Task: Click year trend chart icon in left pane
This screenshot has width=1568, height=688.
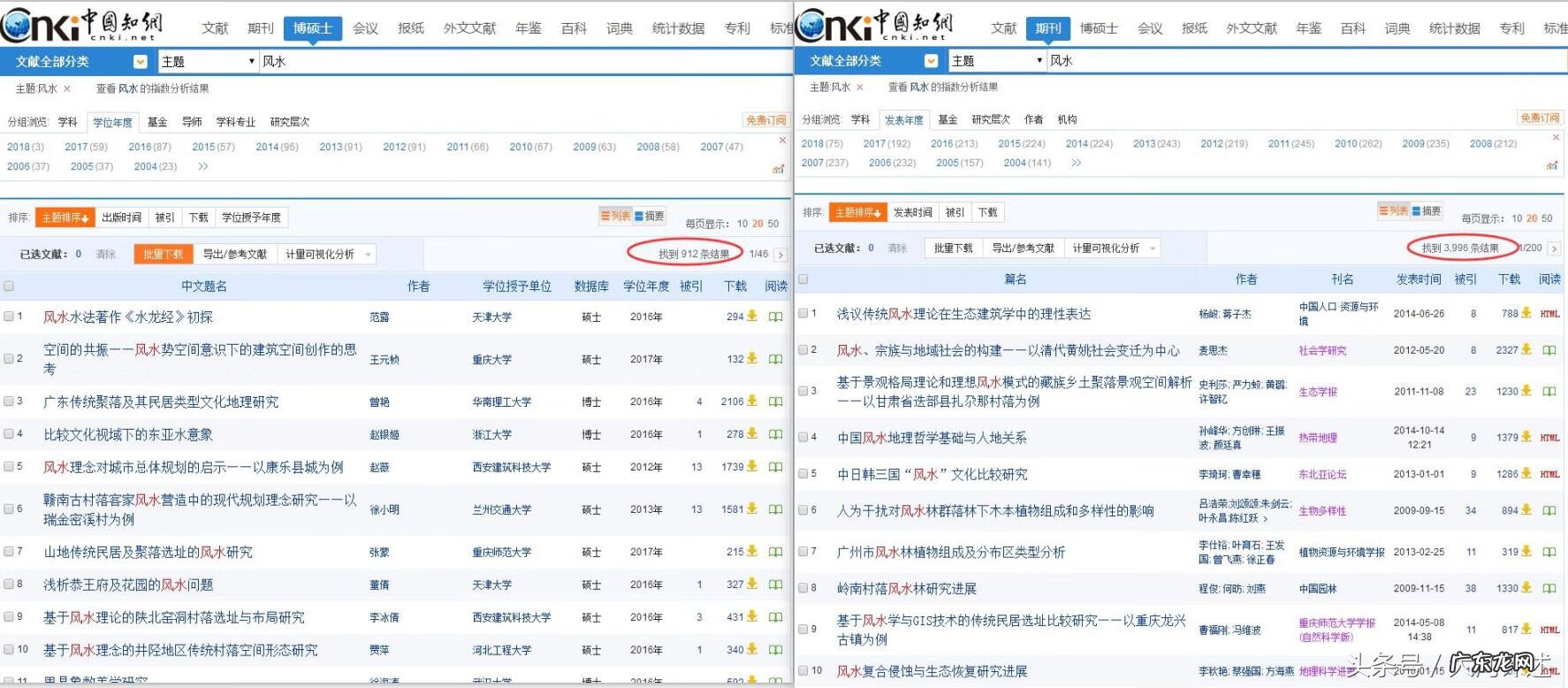Action: (779, 168)
